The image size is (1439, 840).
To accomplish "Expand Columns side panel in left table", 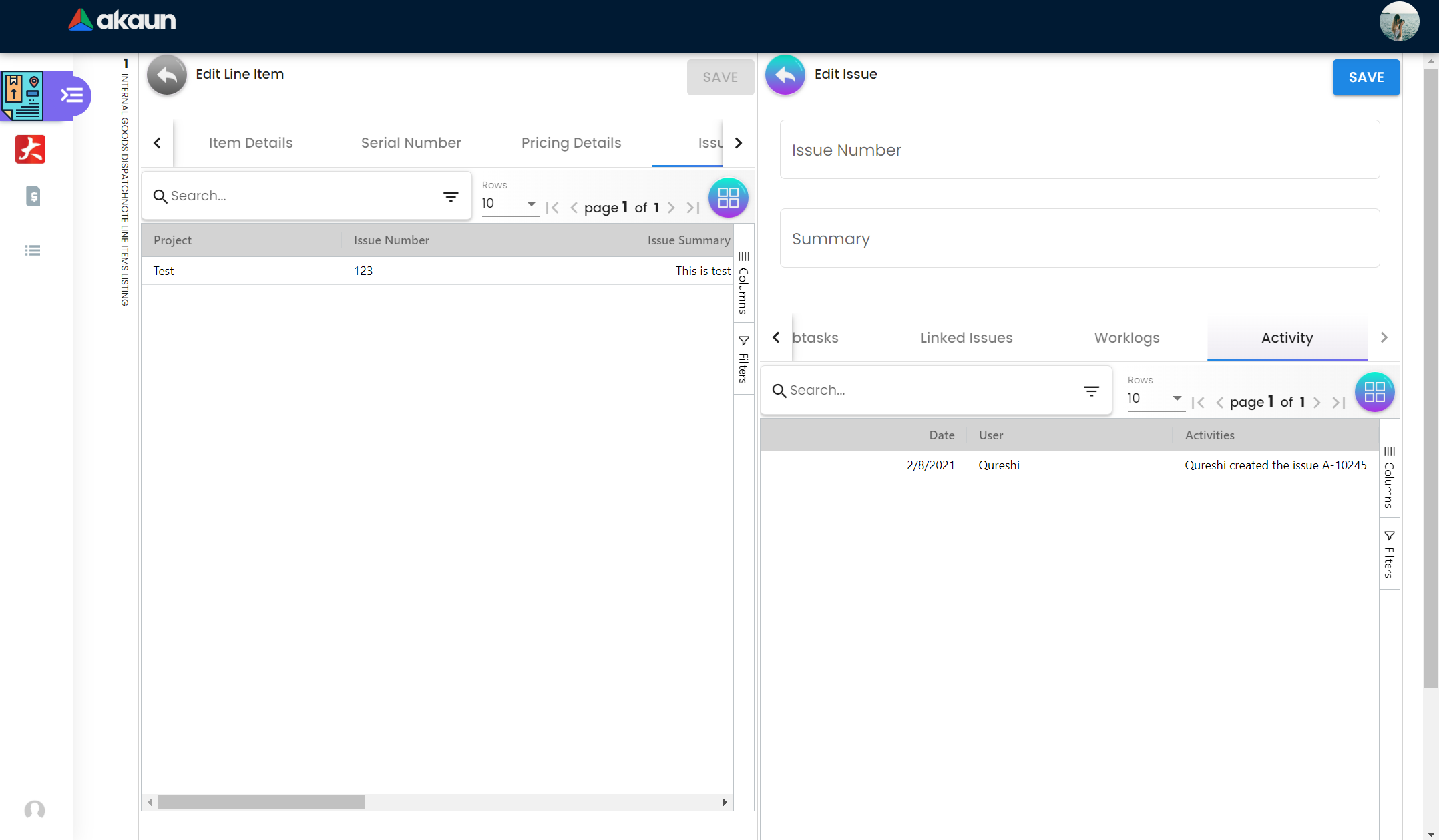I will click(x=743, y=283).
